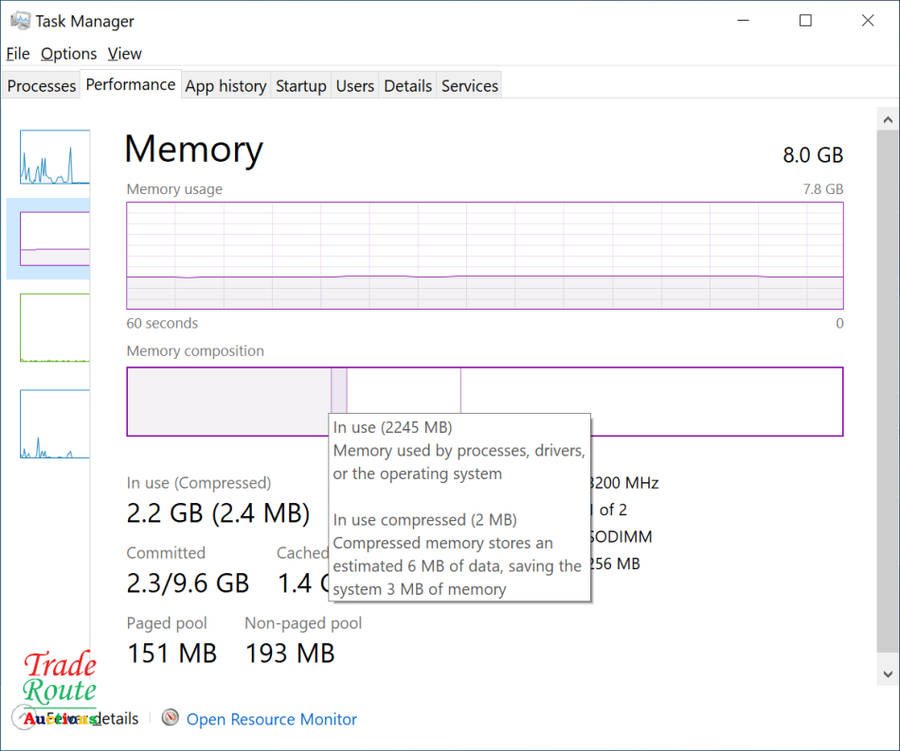Go to the App history tab
The width and height of the screenshot is (900, 751).
point(225,86)
